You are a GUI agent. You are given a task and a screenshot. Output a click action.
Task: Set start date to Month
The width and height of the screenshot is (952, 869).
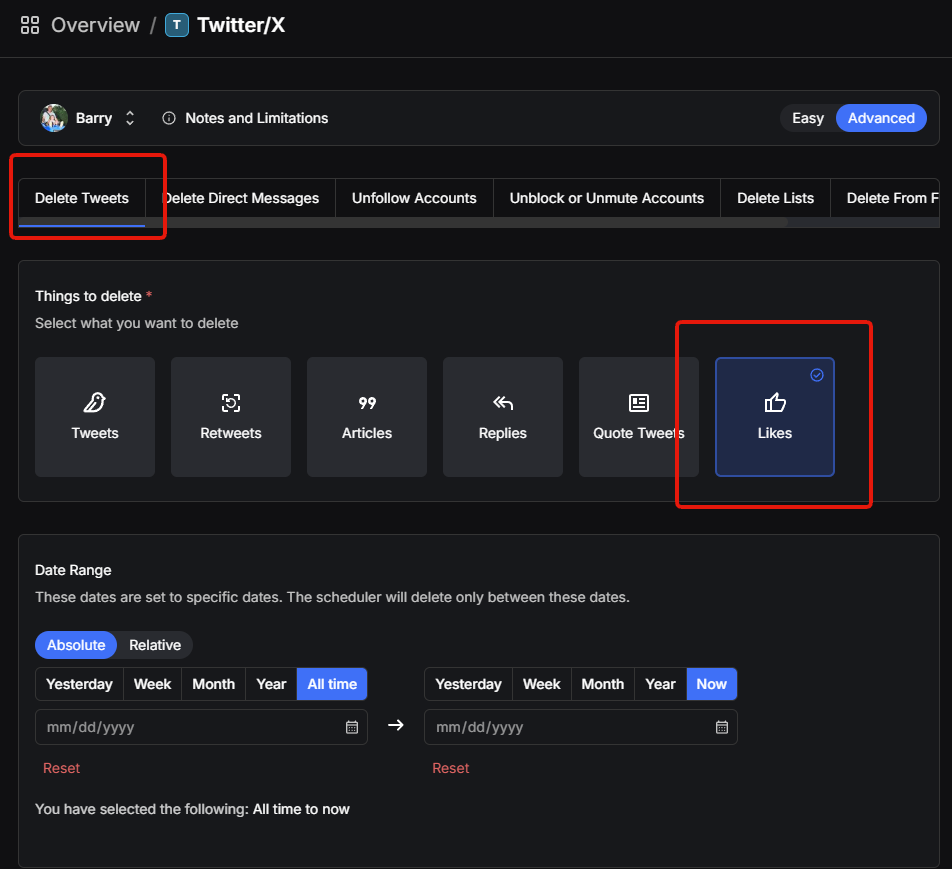[x=214, y=684]
